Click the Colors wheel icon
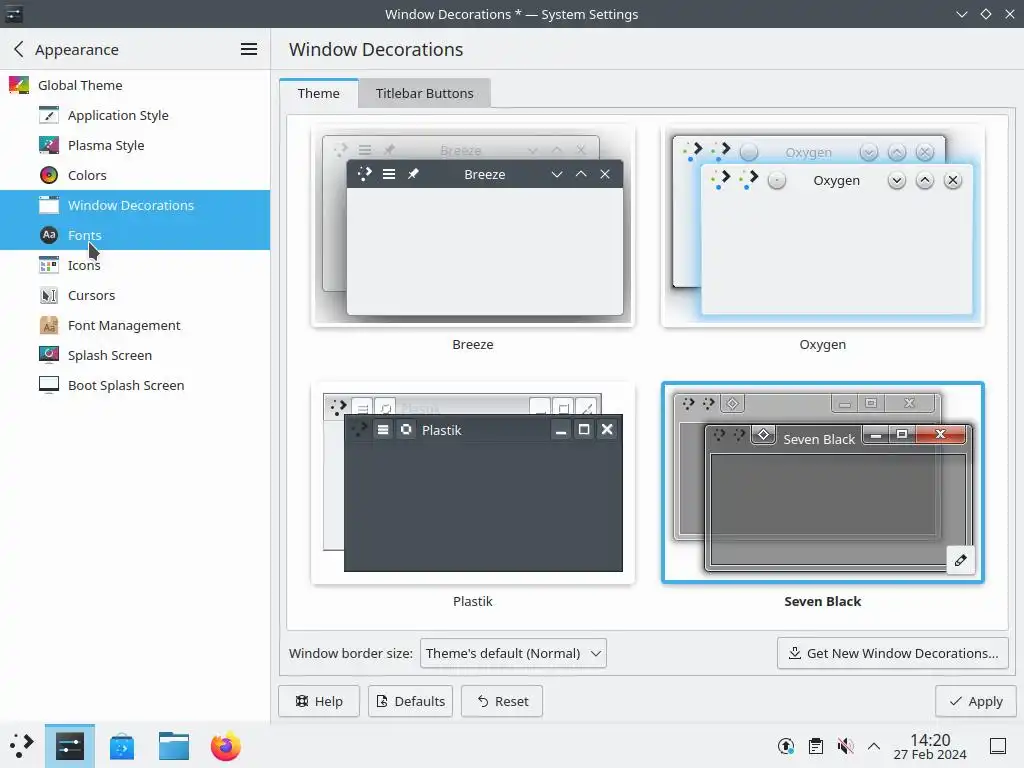1024x768 pixels. pos(49,175)
